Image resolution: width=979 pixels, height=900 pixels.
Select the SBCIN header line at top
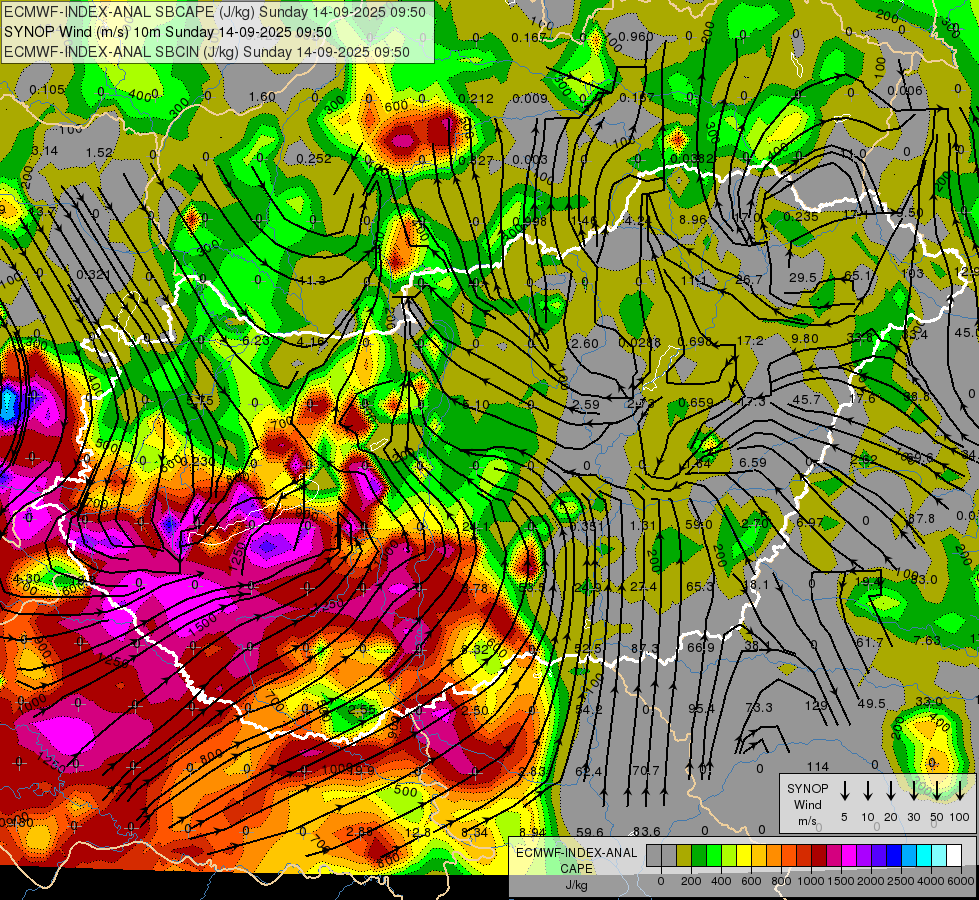[x=207, y=52]
